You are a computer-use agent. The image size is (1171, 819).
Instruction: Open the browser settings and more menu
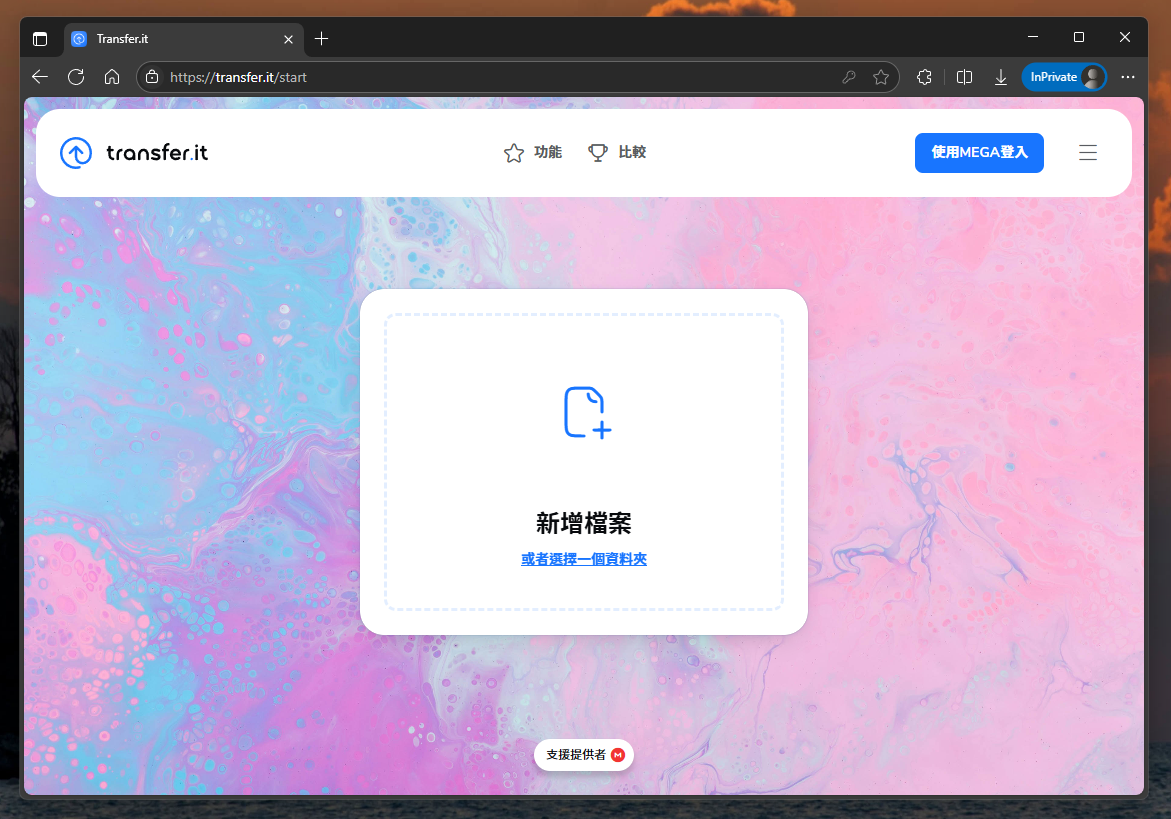point(1128,77)
